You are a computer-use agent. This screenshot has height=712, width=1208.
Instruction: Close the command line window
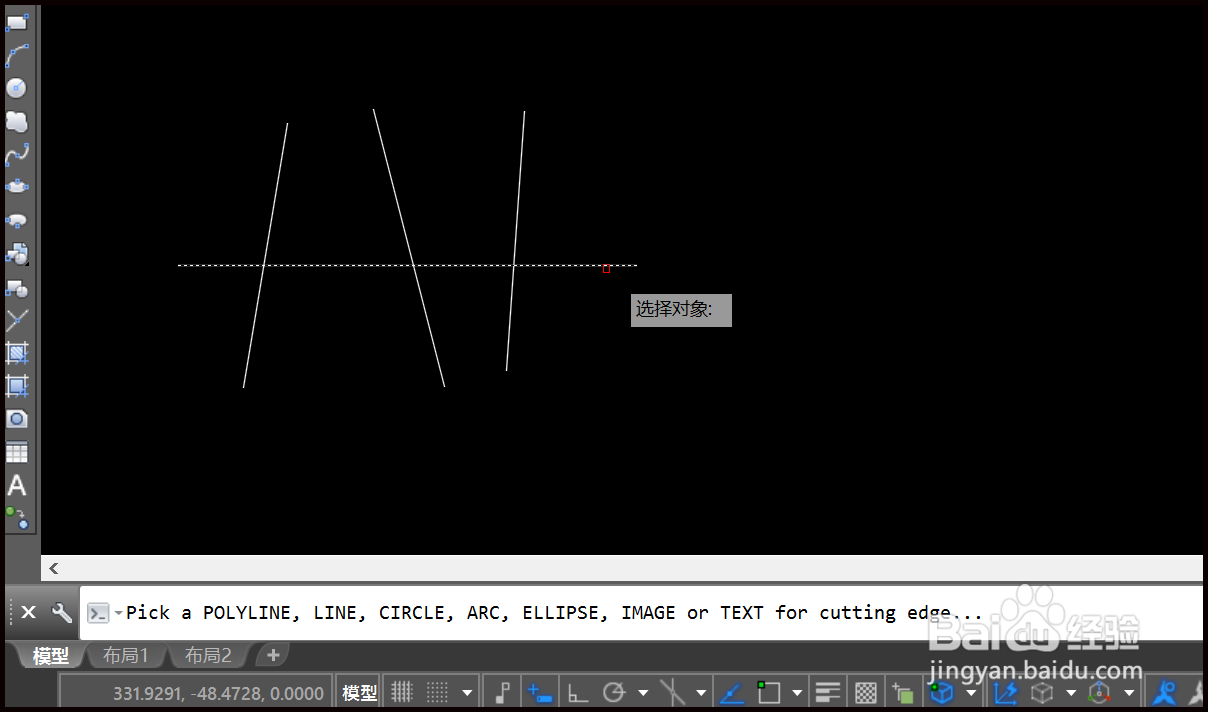pyautogui.click(x=29, y=612)
